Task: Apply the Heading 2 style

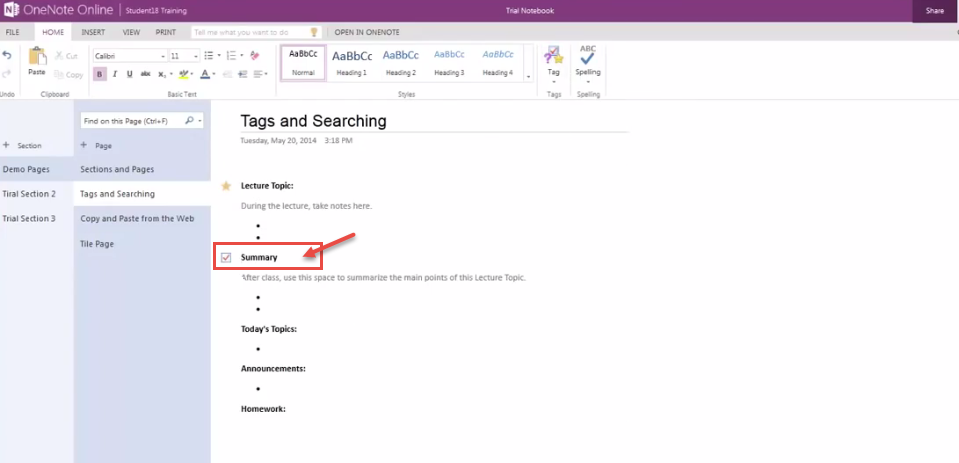Action: click(x=401, y=63)
